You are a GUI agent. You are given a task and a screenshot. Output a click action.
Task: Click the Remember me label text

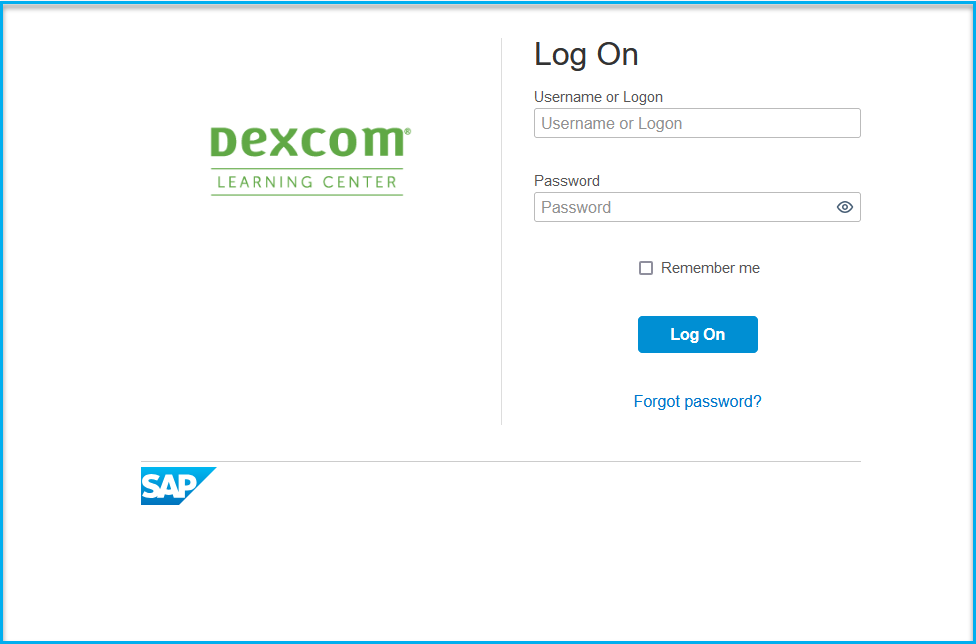710,268
